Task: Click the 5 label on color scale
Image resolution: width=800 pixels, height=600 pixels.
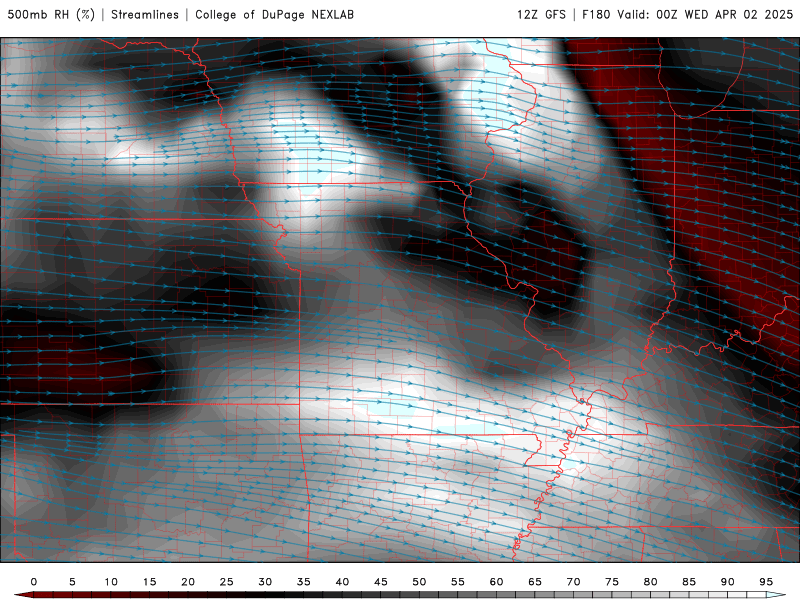Action: [x=72, y=582]
